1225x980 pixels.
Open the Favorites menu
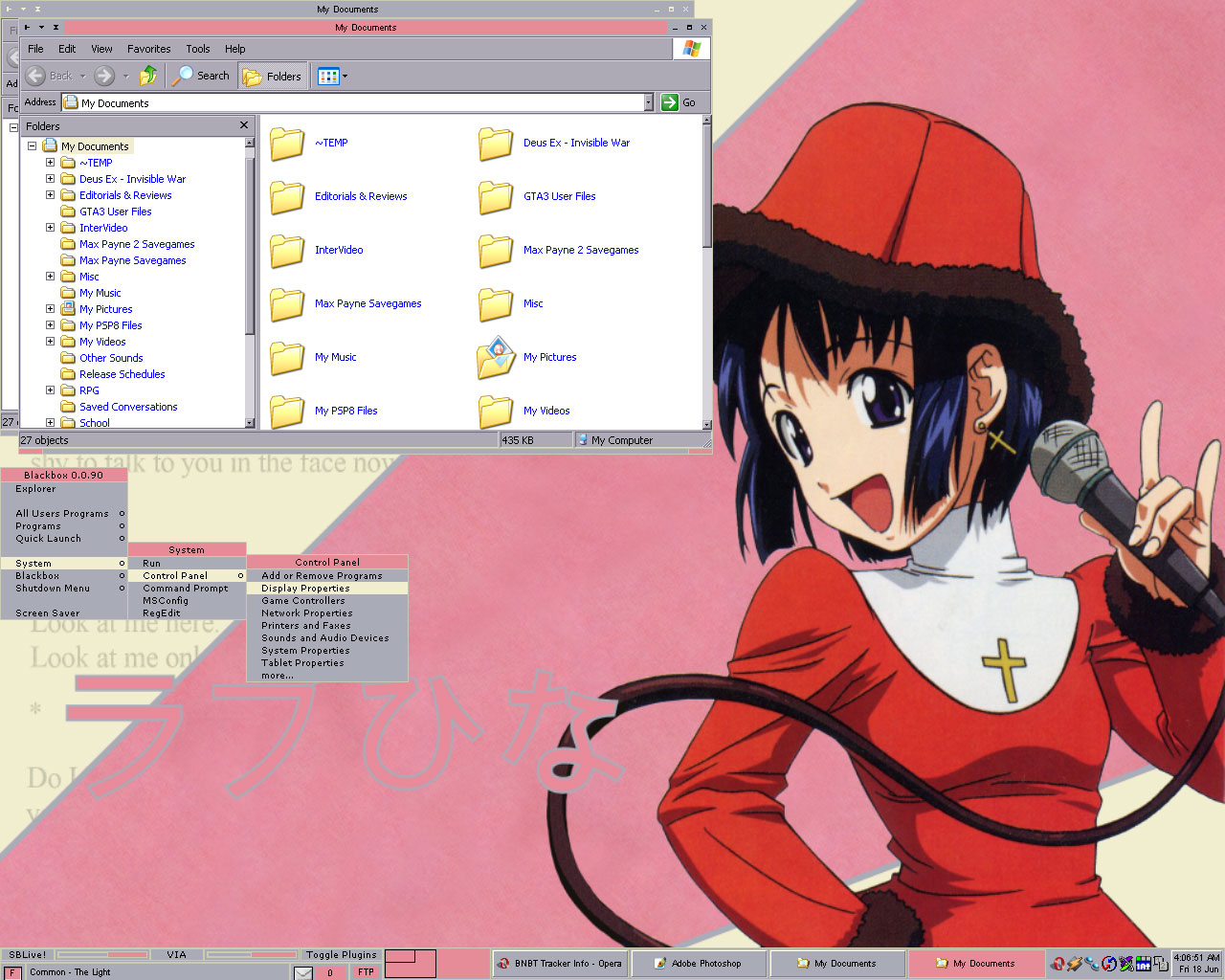(x=149, y=49)
